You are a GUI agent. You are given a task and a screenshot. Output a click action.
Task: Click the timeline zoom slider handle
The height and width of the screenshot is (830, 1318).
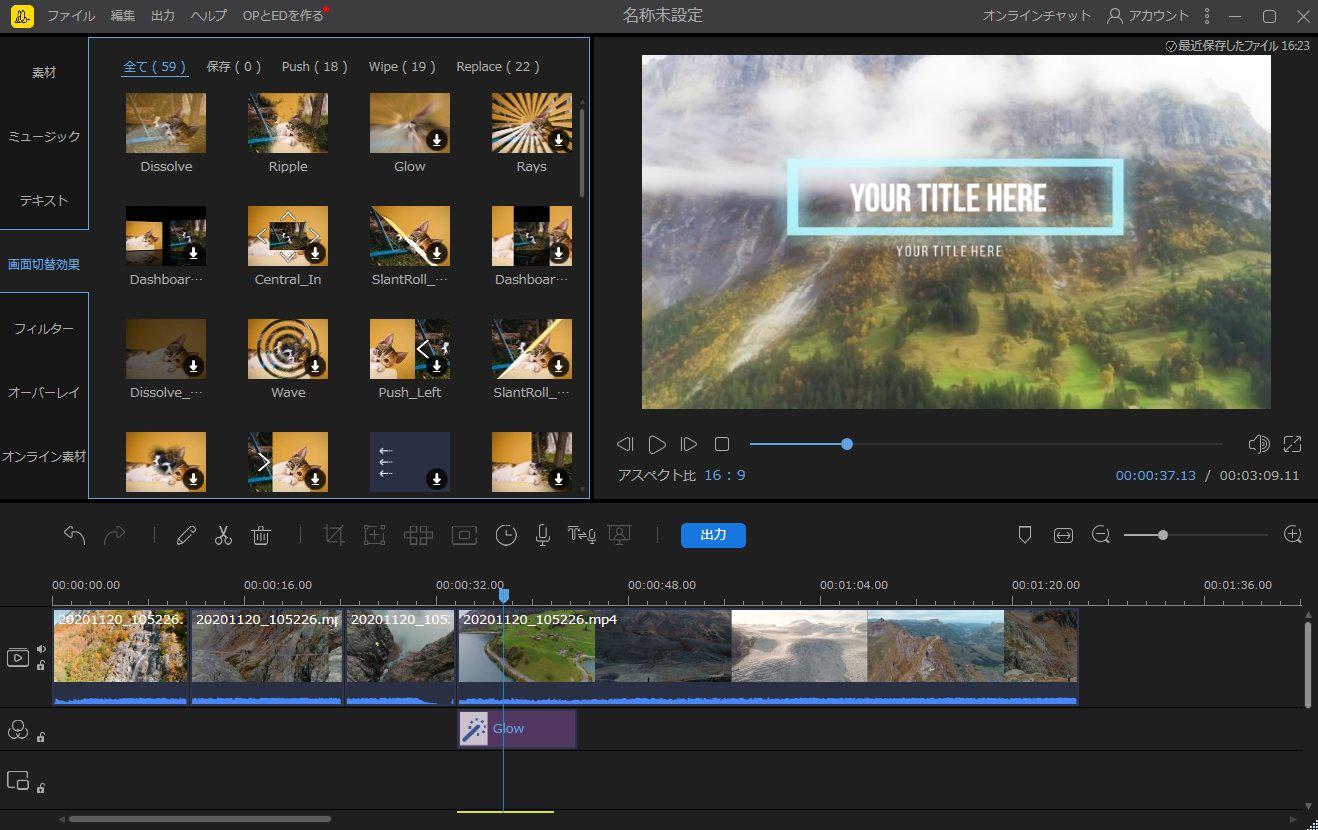click(x=1163, y=535)
